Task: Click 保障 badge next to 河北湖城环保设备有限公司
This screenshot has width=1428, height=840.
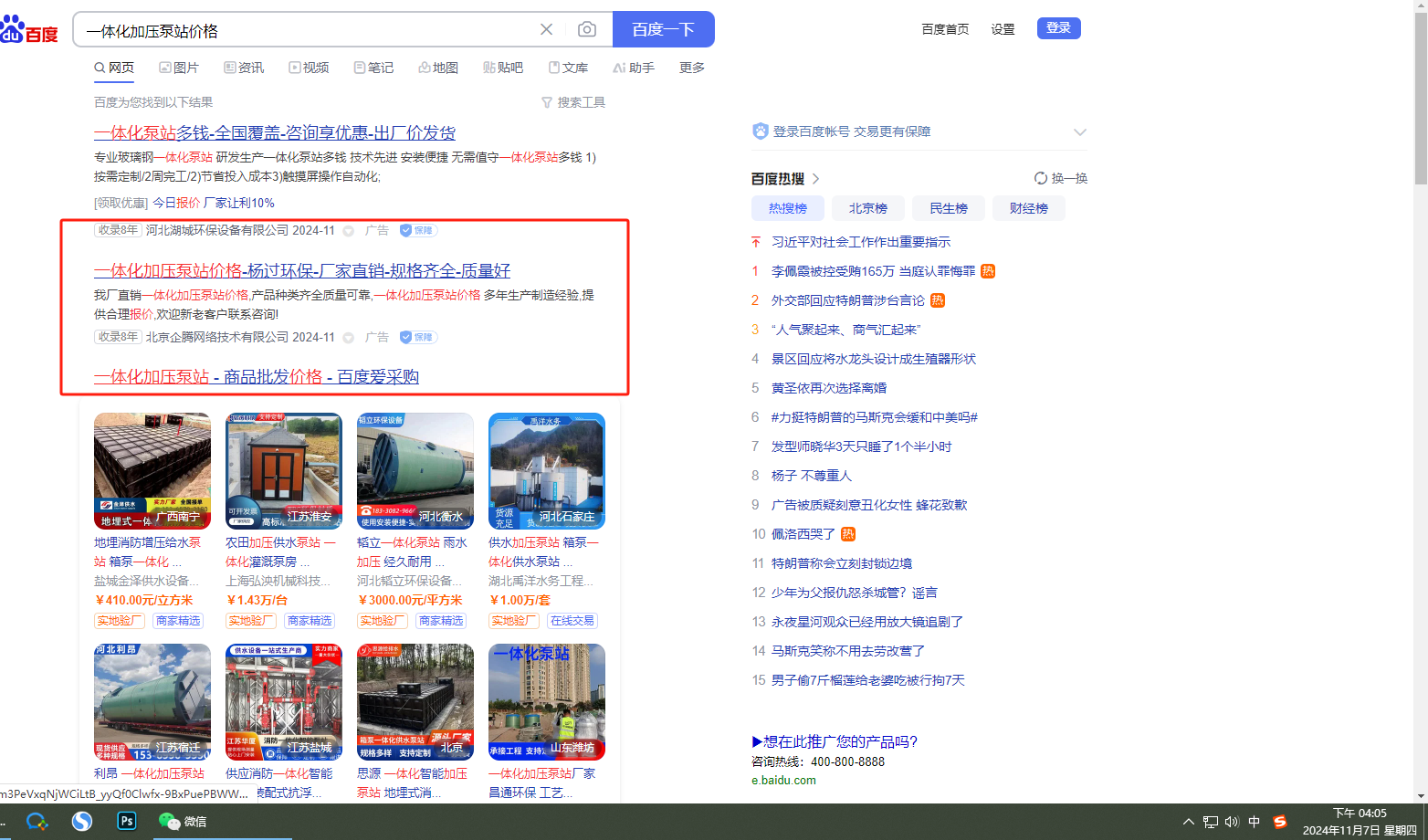Action: (418, 230)
